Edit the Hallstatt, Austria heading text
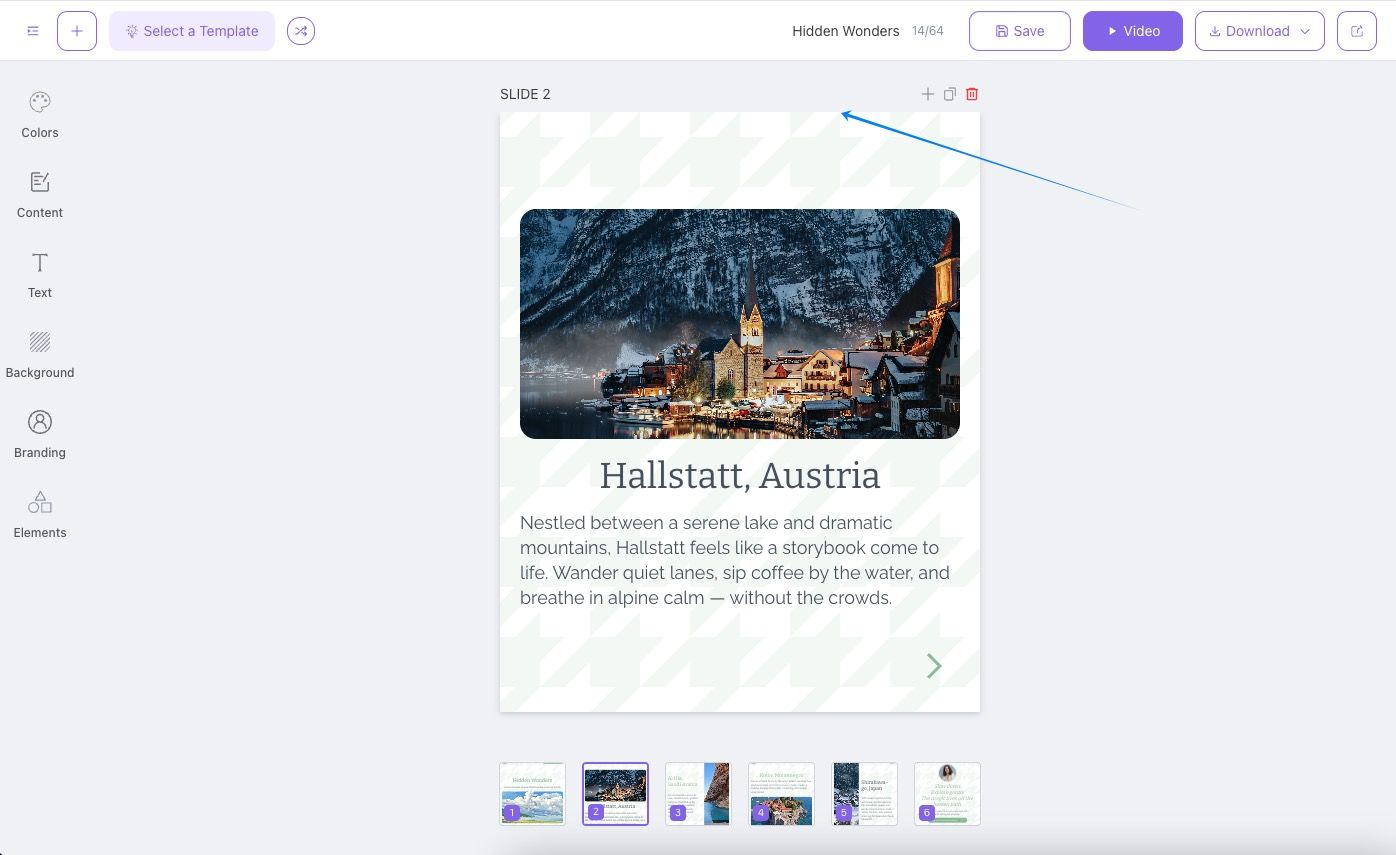The height and width of the screenshot is (855, 1396). tap(739, 476)
